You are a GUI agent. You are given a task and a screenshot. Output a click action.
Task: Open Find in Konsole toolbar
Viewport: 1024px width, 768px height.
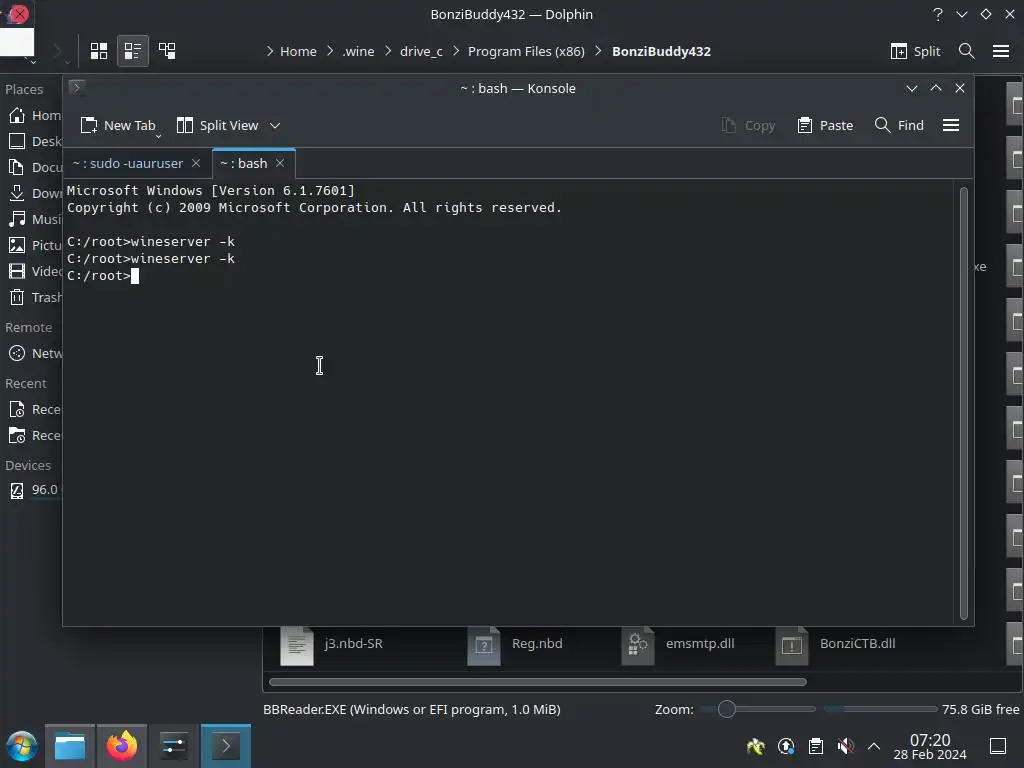(899, 125)
